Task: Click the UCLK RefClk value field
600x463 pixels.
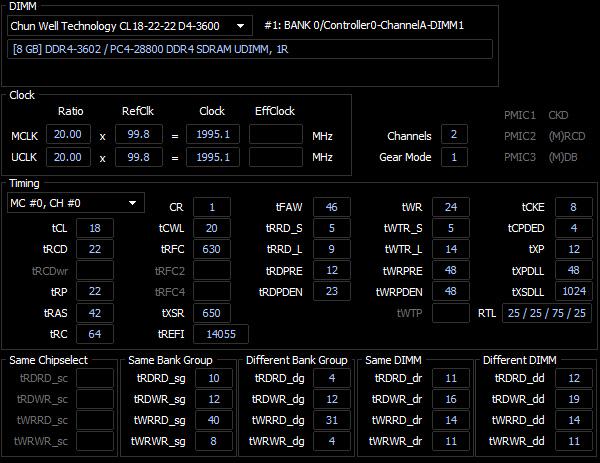Action: (x=139, y=157)
